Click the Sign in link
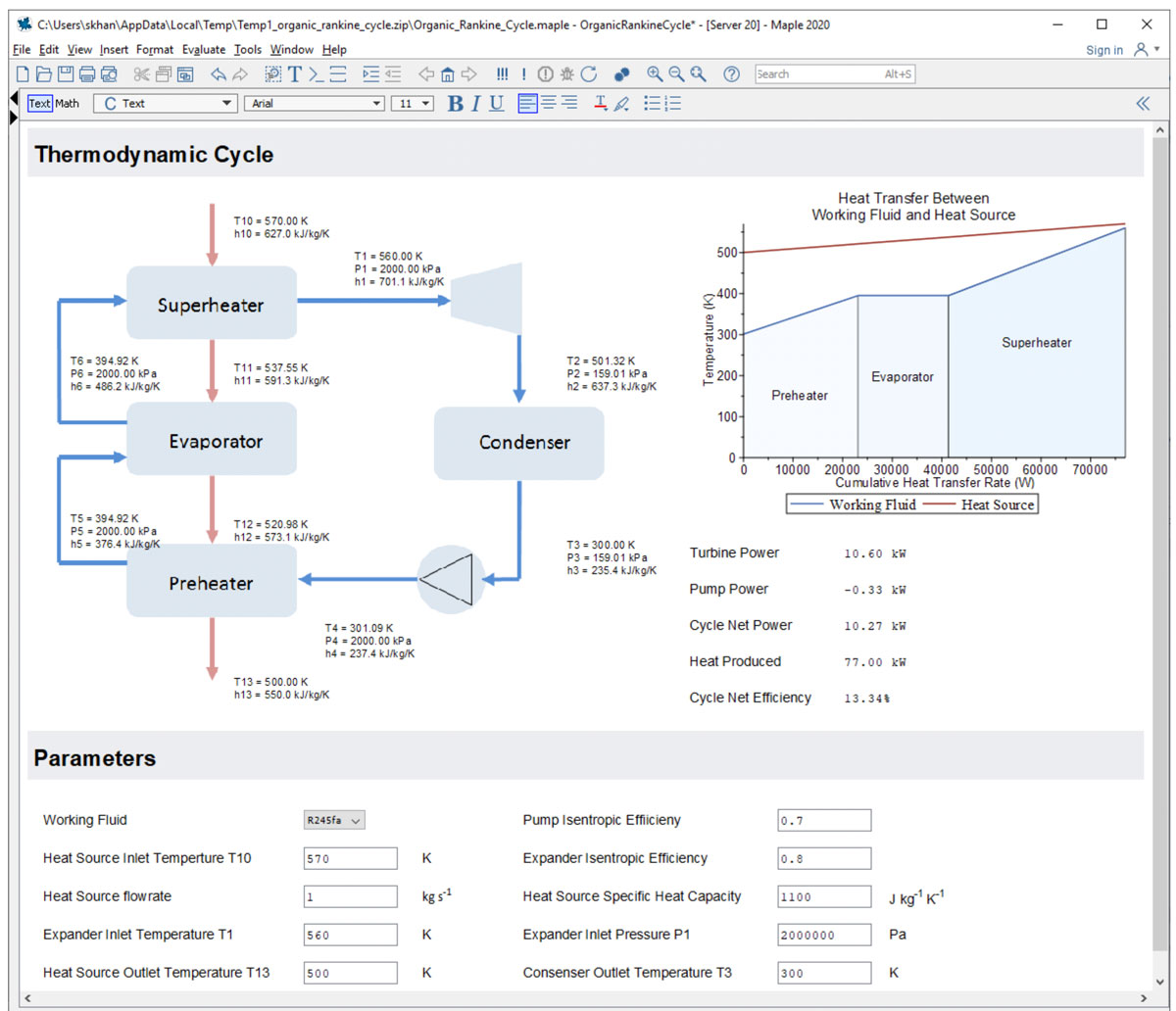Viewport: 1176px width, 1011px height. (x=1104, y=50)
